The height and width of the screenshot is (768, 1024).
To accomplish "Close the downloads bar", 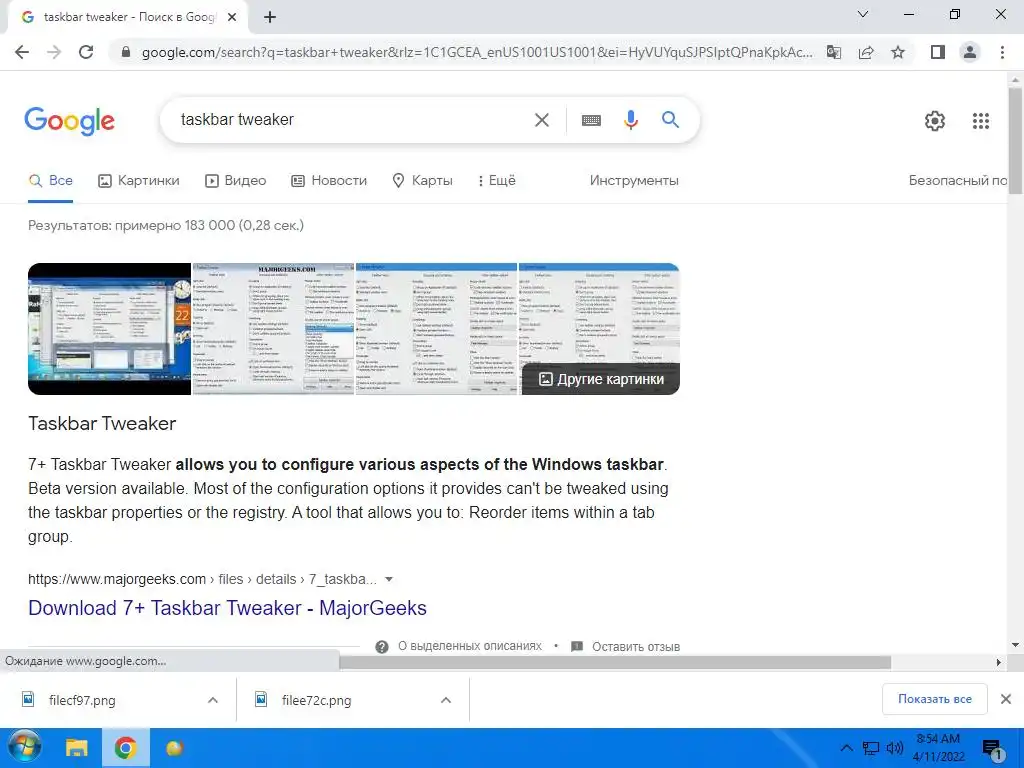I will (x=1006, y=699).
